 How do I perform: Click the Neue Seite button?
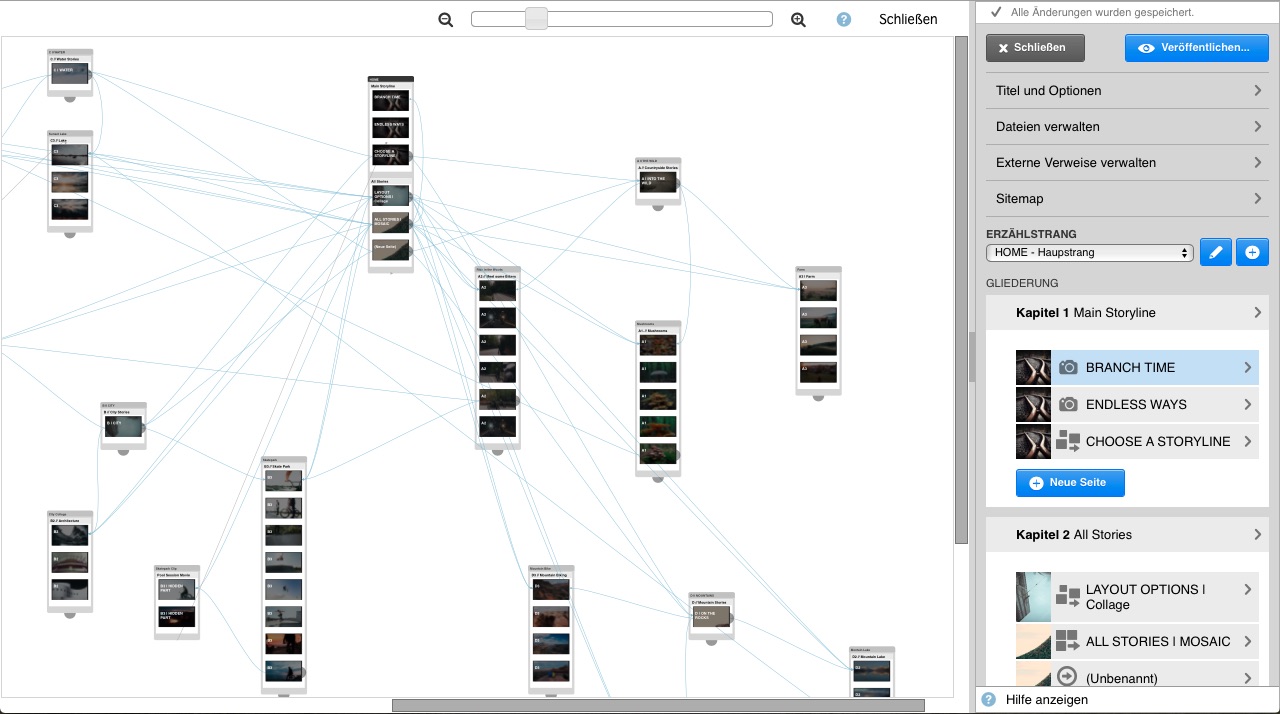tap(1070, 482)
